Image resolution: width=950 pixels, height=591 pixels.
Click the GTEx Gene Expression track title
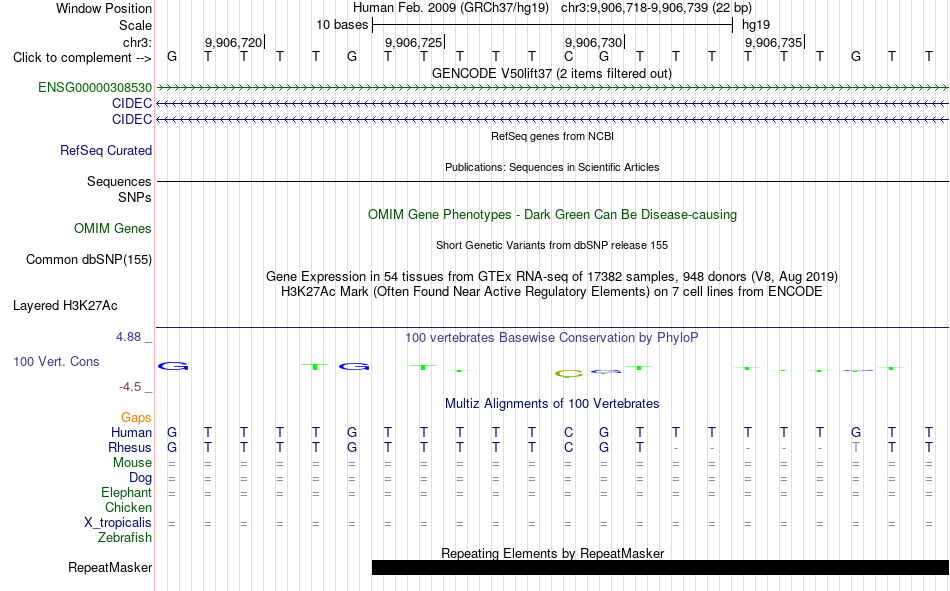pyautogui.click(x=552, y=276)
